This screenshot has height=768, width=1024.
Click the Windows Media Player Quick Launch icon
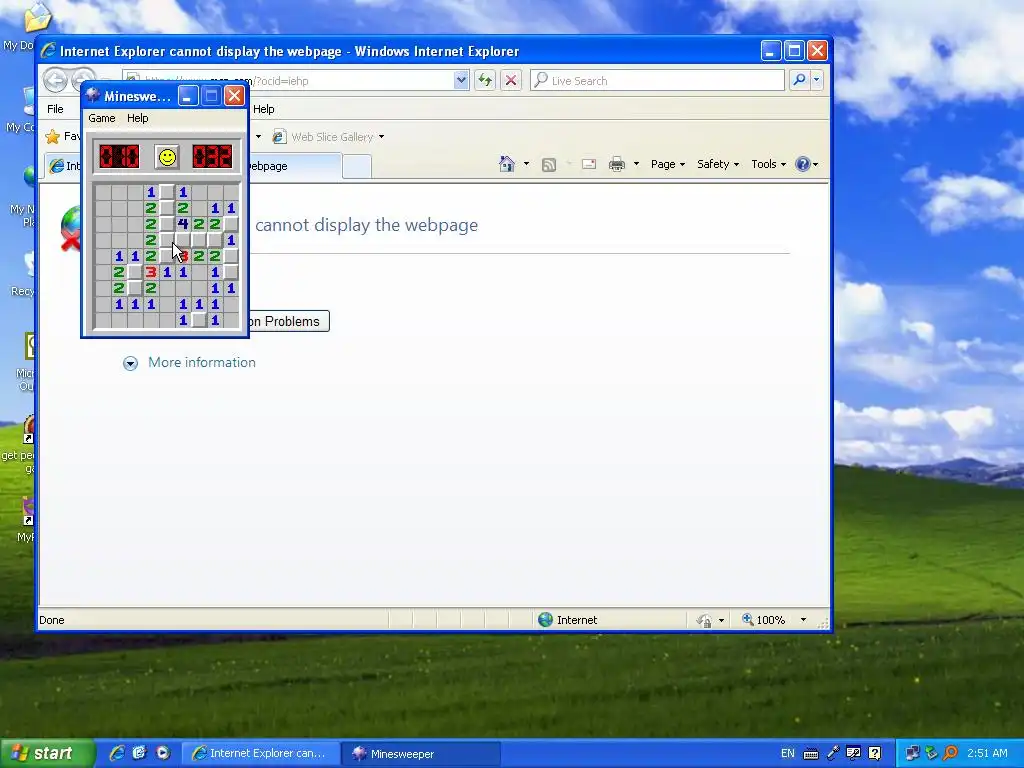163,753
